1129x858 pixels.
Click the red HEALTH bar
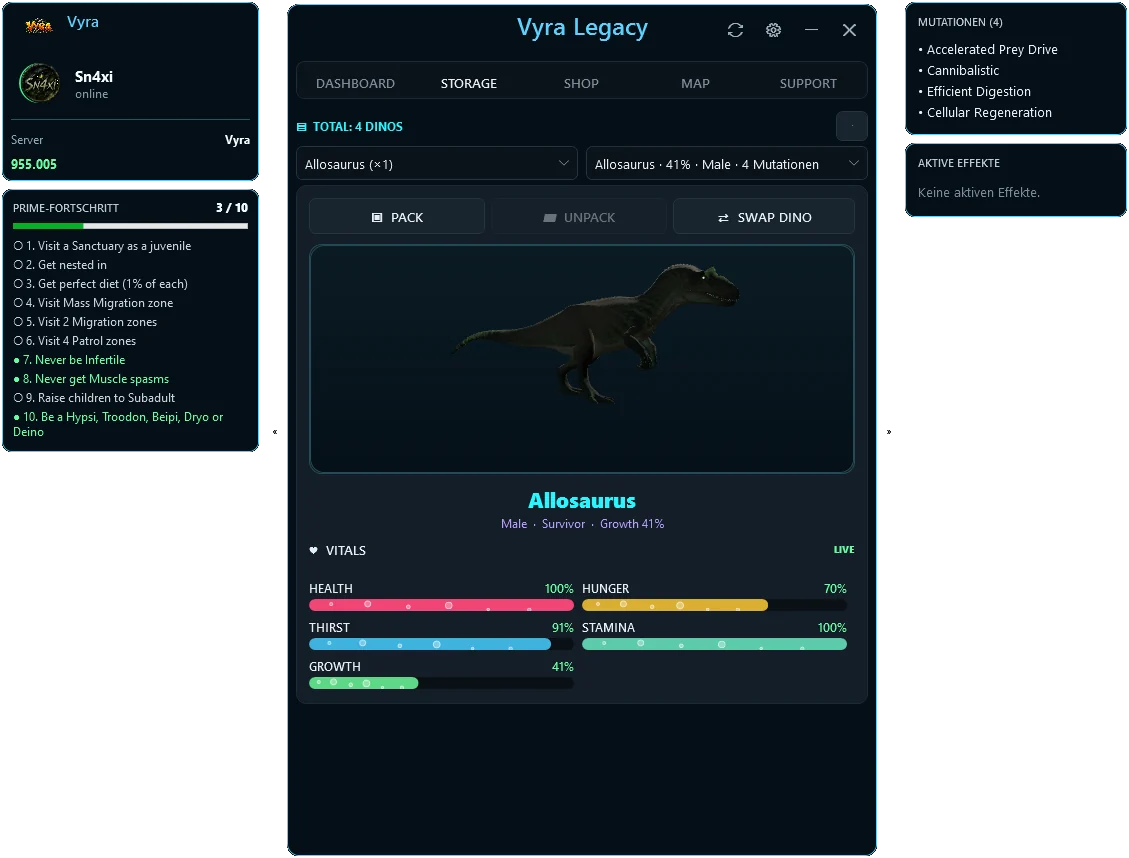pos(441,605)
